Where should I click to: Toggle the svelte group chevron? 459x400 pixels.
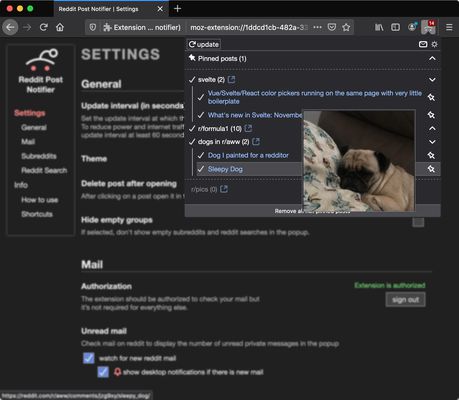click(x=432, y=80)
